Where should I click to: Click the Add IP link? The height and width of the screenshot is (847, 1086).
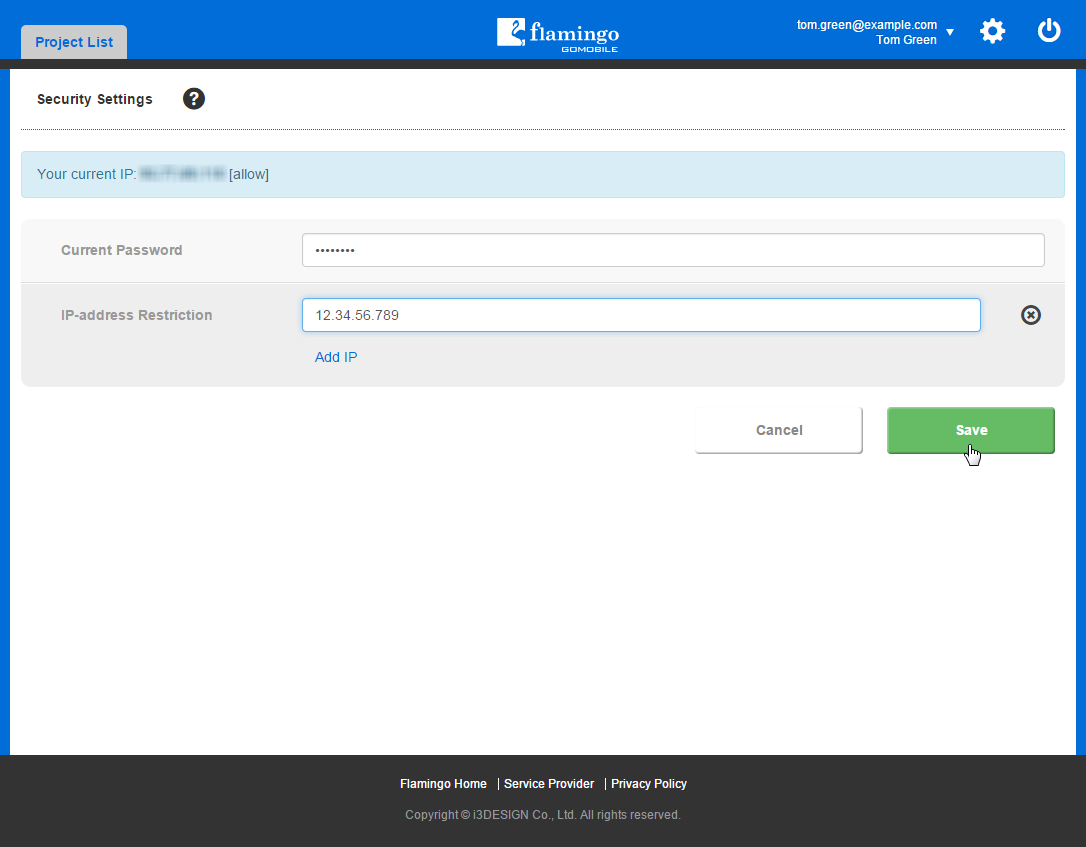pos(336,357)
